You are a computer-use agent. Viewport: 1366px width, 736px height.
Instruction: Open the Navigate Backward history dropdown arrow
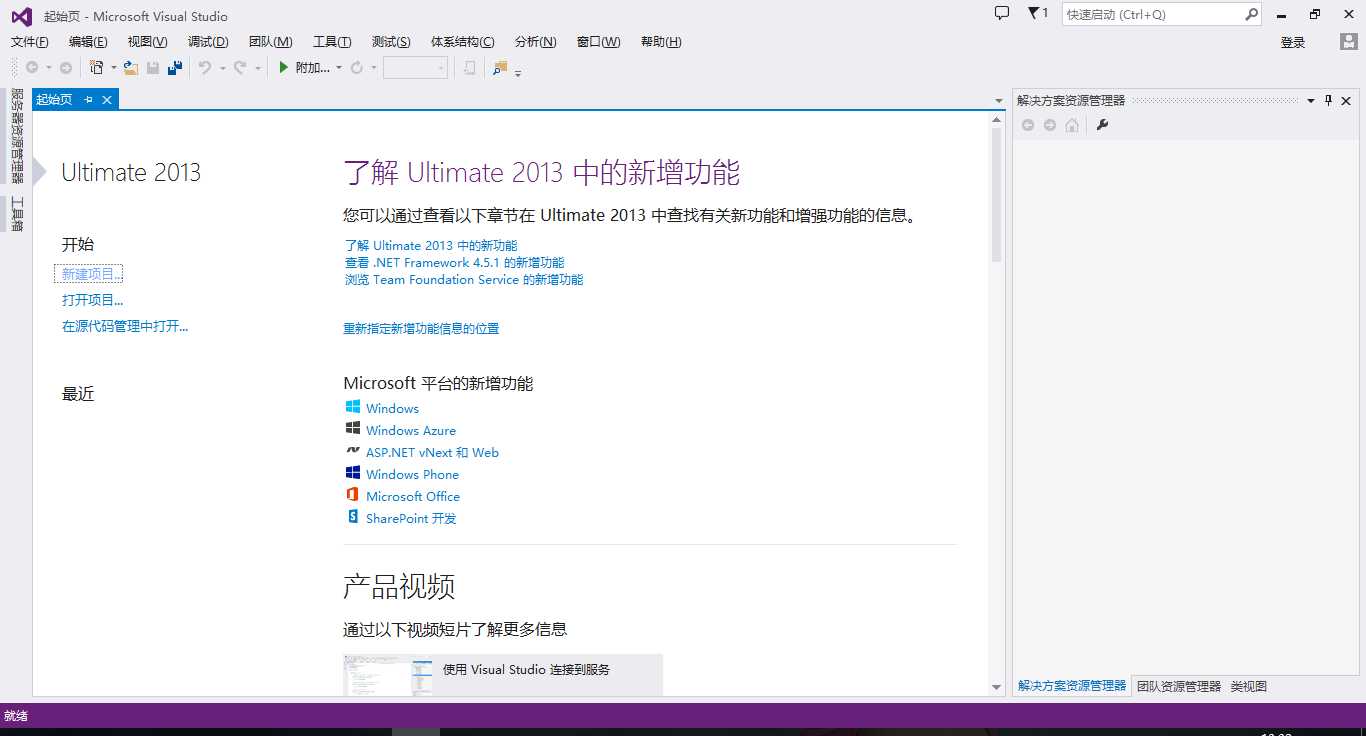[x=48, y=68]
